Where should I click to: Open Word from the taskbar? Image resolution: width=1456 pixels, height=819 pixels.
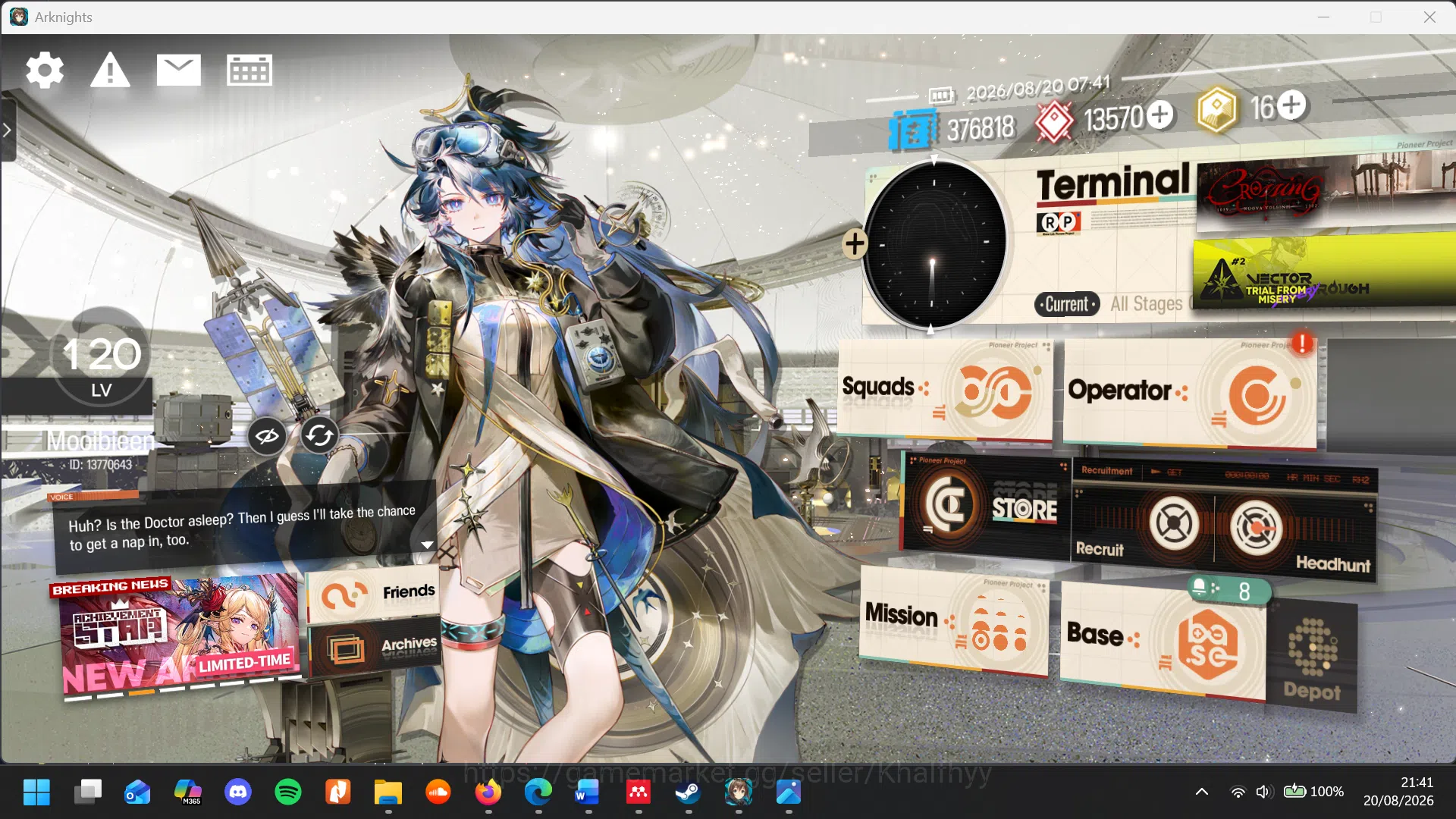588,792
